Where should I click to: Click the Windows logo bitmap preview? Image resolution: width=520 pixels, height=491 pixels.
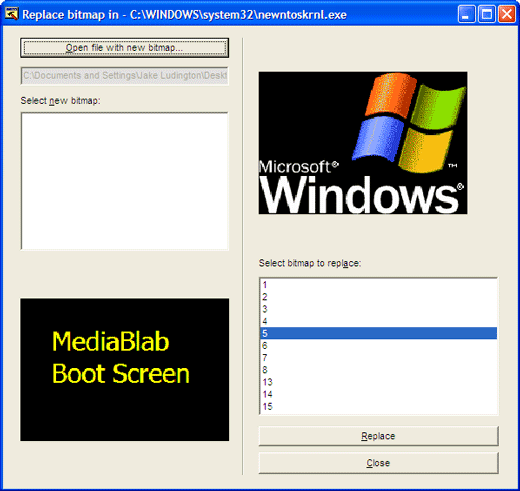click(363, 143)
